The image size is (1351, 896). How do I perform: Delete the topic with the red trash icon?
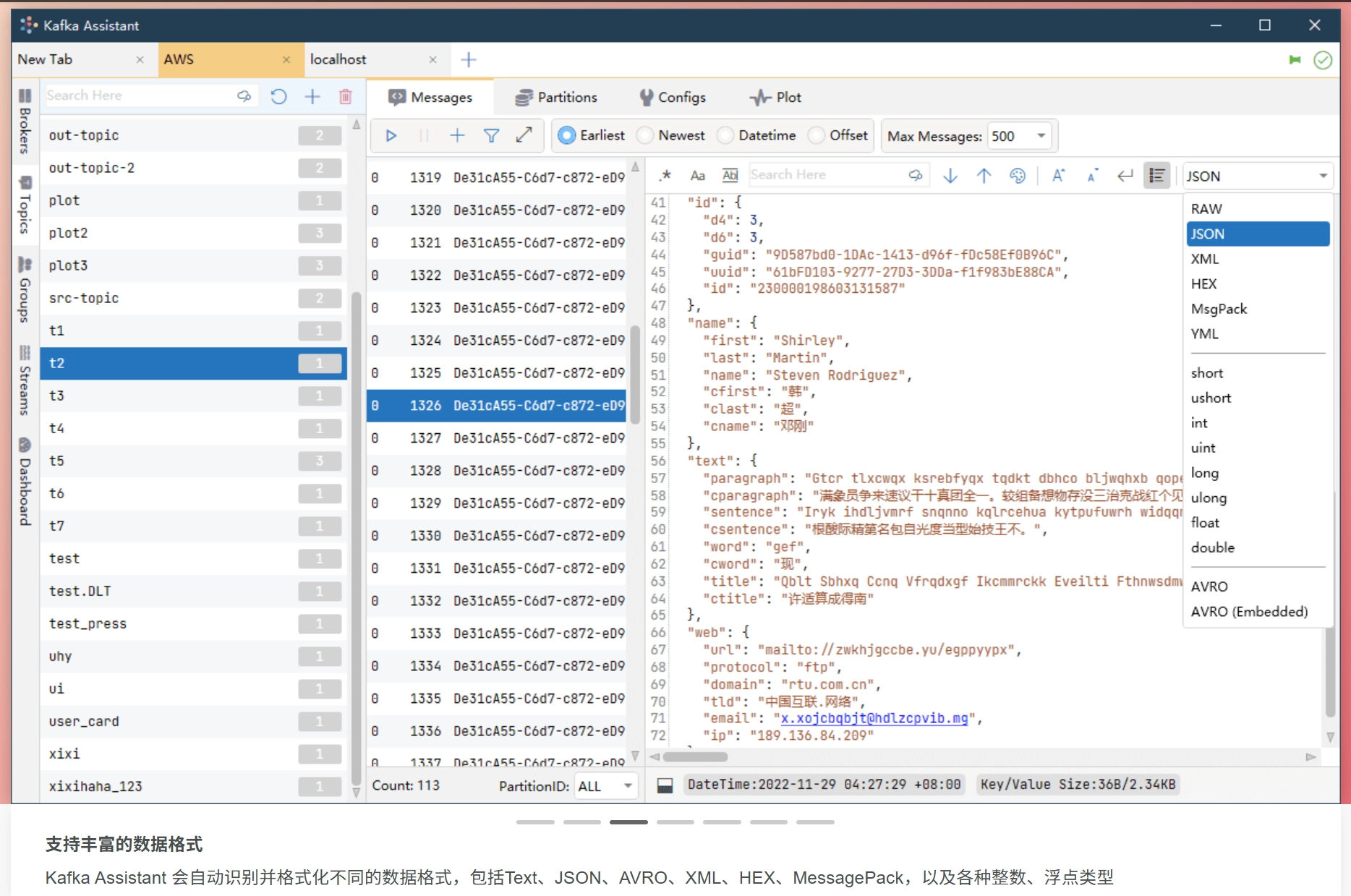click(346, 96)
